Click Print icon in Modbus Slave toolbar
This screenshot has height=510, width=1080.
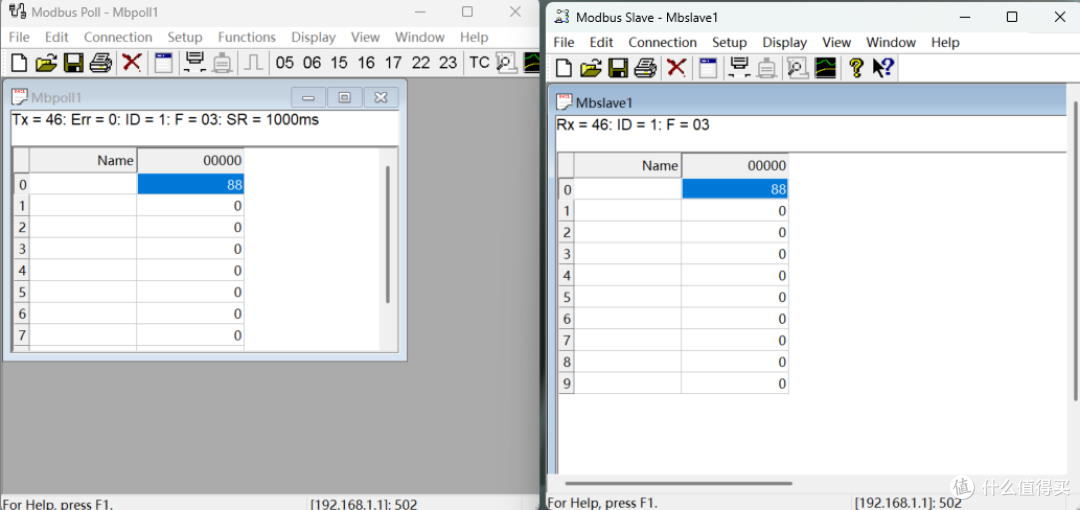tap(645, 68)
